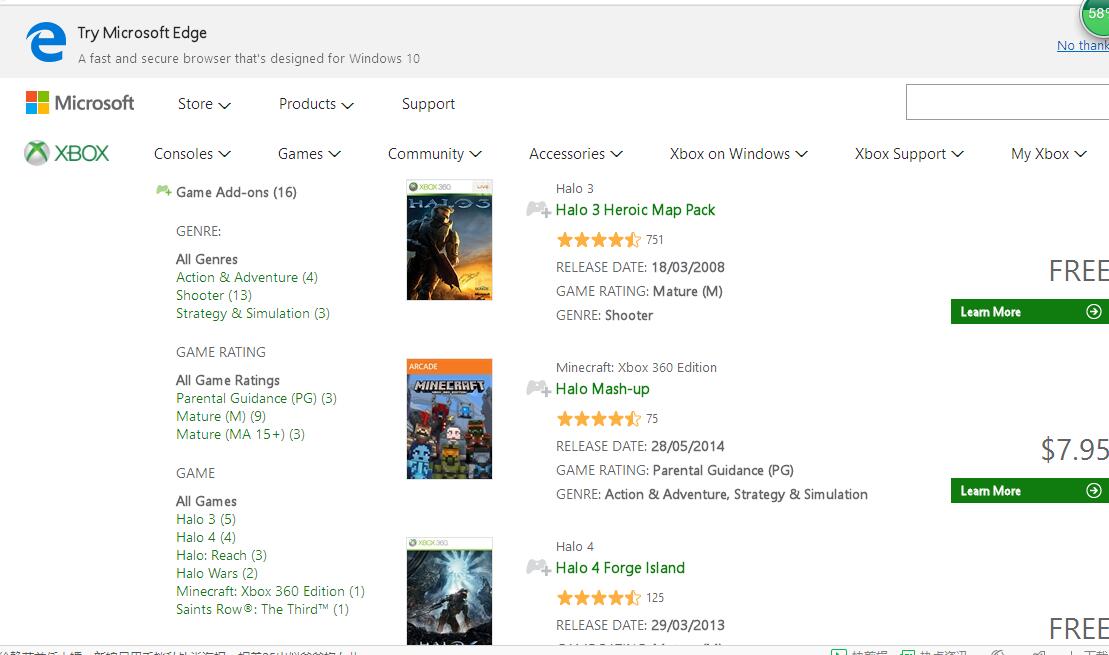Screen dimensions: 1109x655
Task: Filter by Strategy & Simulation genre
Action: click(252, 313)
